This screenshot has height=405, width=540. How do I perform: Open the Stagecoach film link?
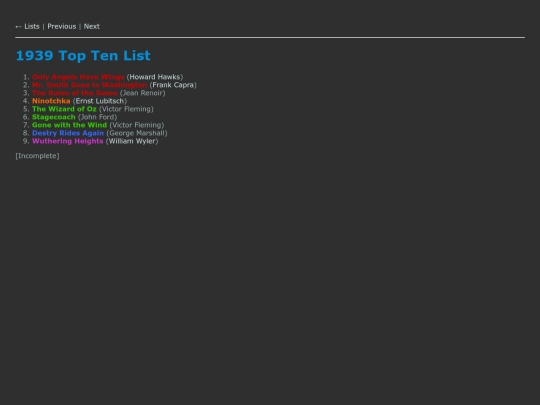[54, 117]
